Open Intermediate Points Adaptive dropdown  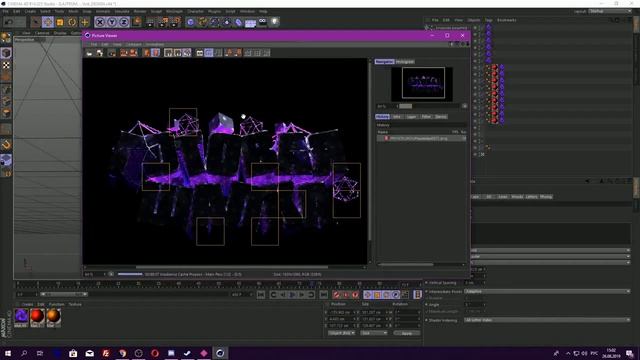click(547, 291)
